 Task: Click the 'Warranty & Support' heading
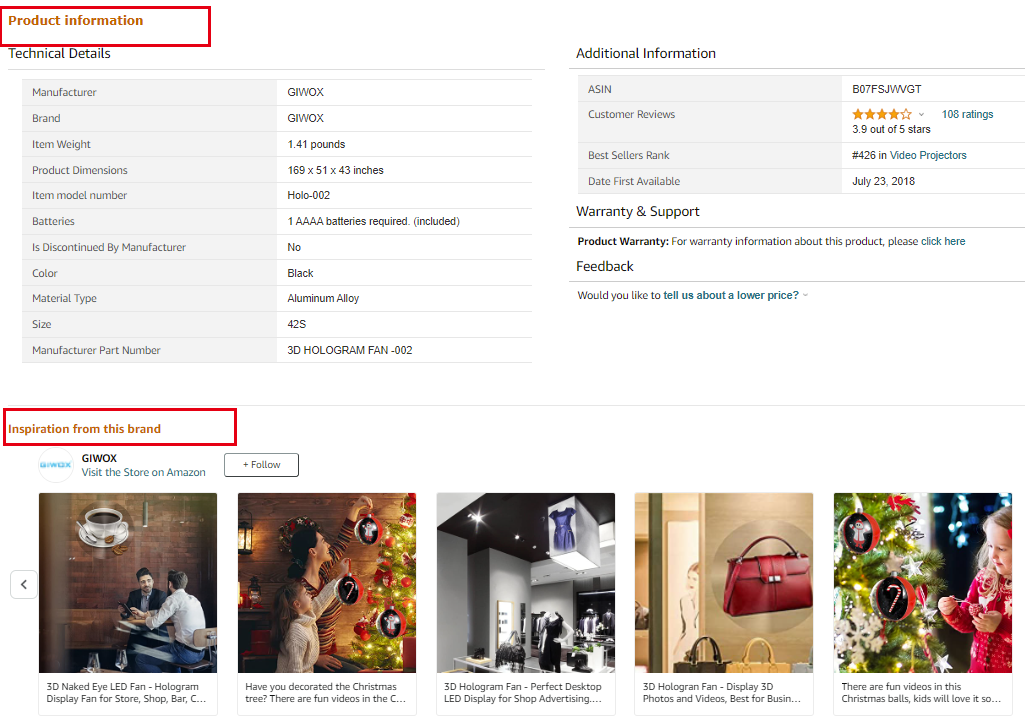637,212
